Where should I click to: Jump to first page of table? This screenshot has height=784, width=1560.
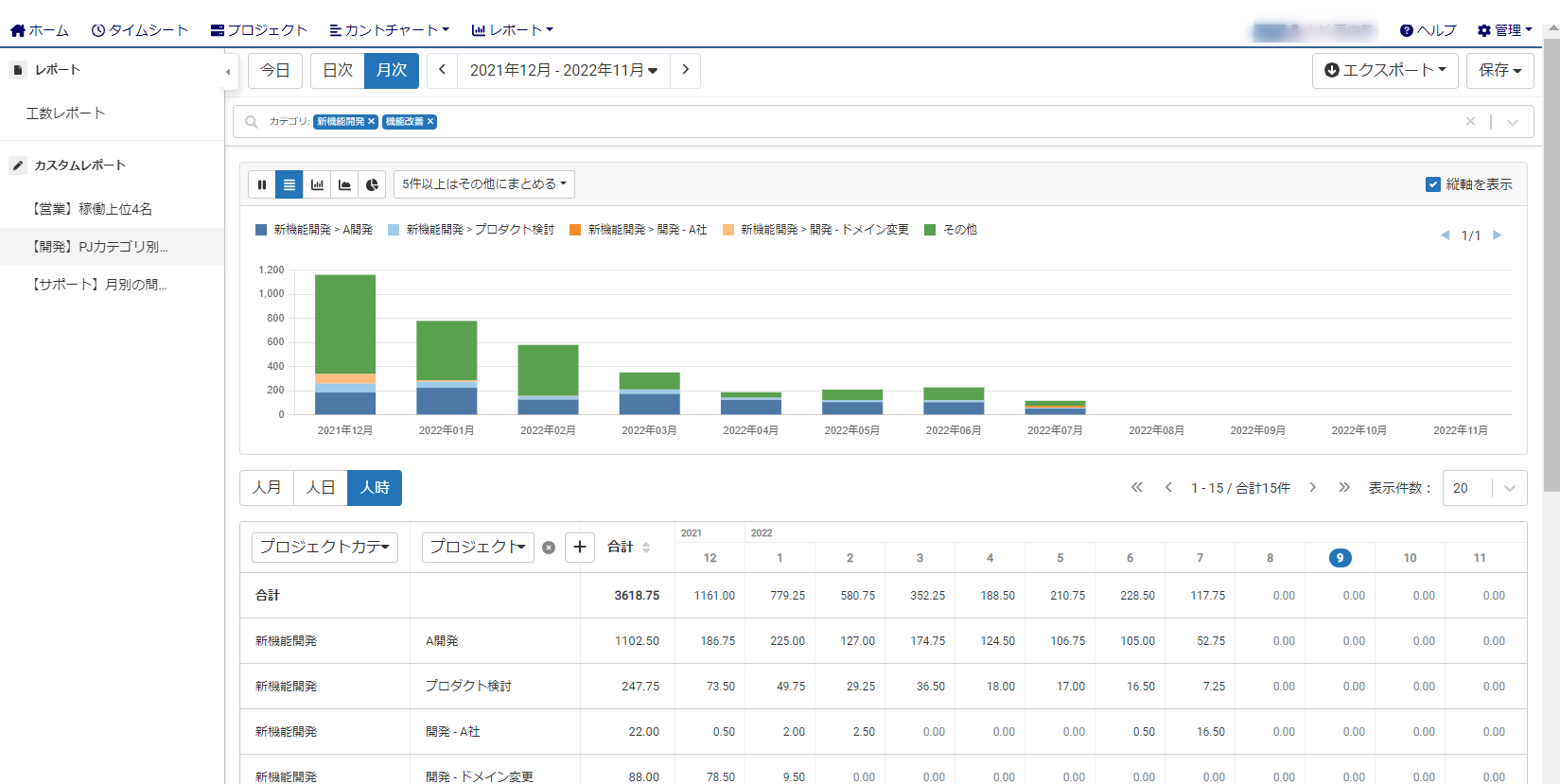[1136, 488]
